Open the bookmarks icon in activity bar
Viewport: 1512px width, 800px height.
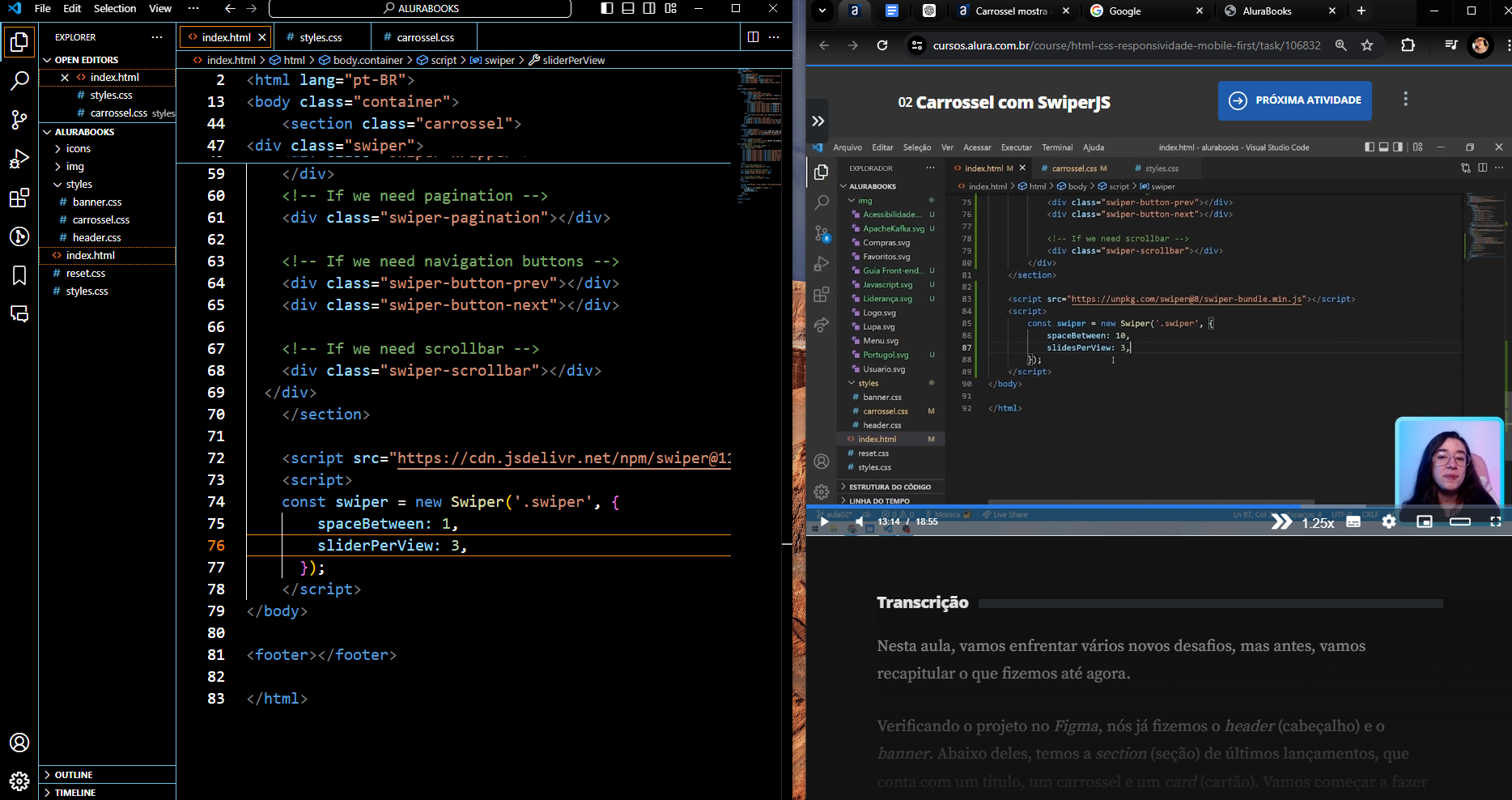(x=19, y=275)
